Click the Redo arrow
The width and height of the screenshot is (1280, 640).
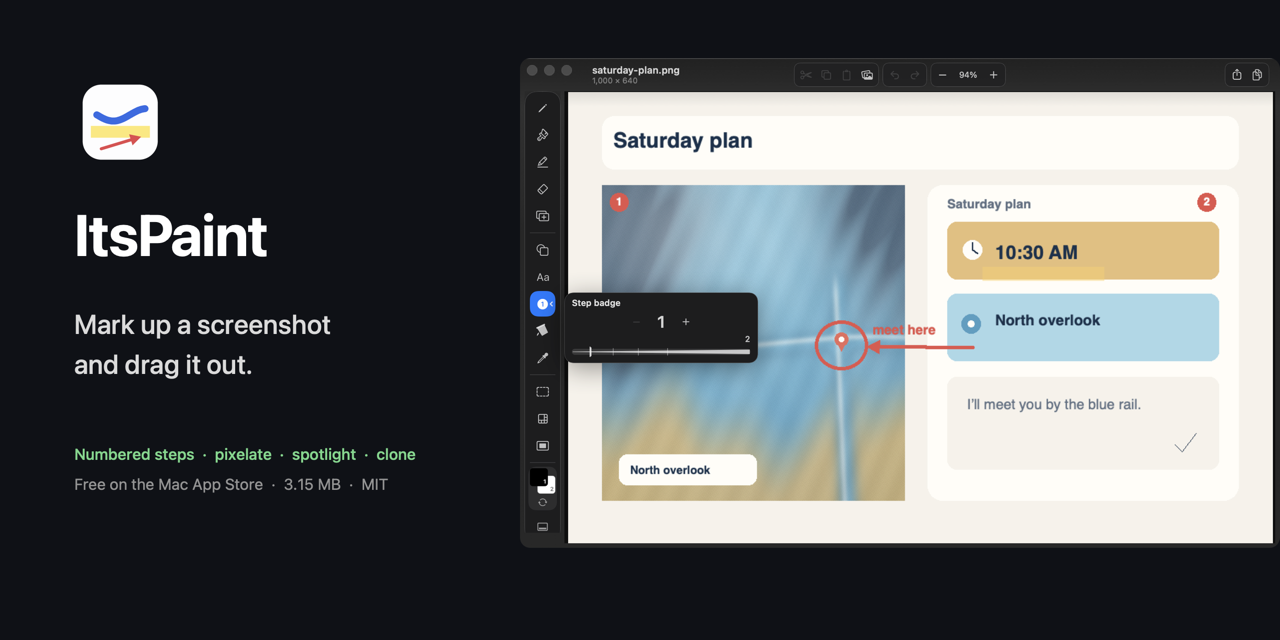point(914,75)
